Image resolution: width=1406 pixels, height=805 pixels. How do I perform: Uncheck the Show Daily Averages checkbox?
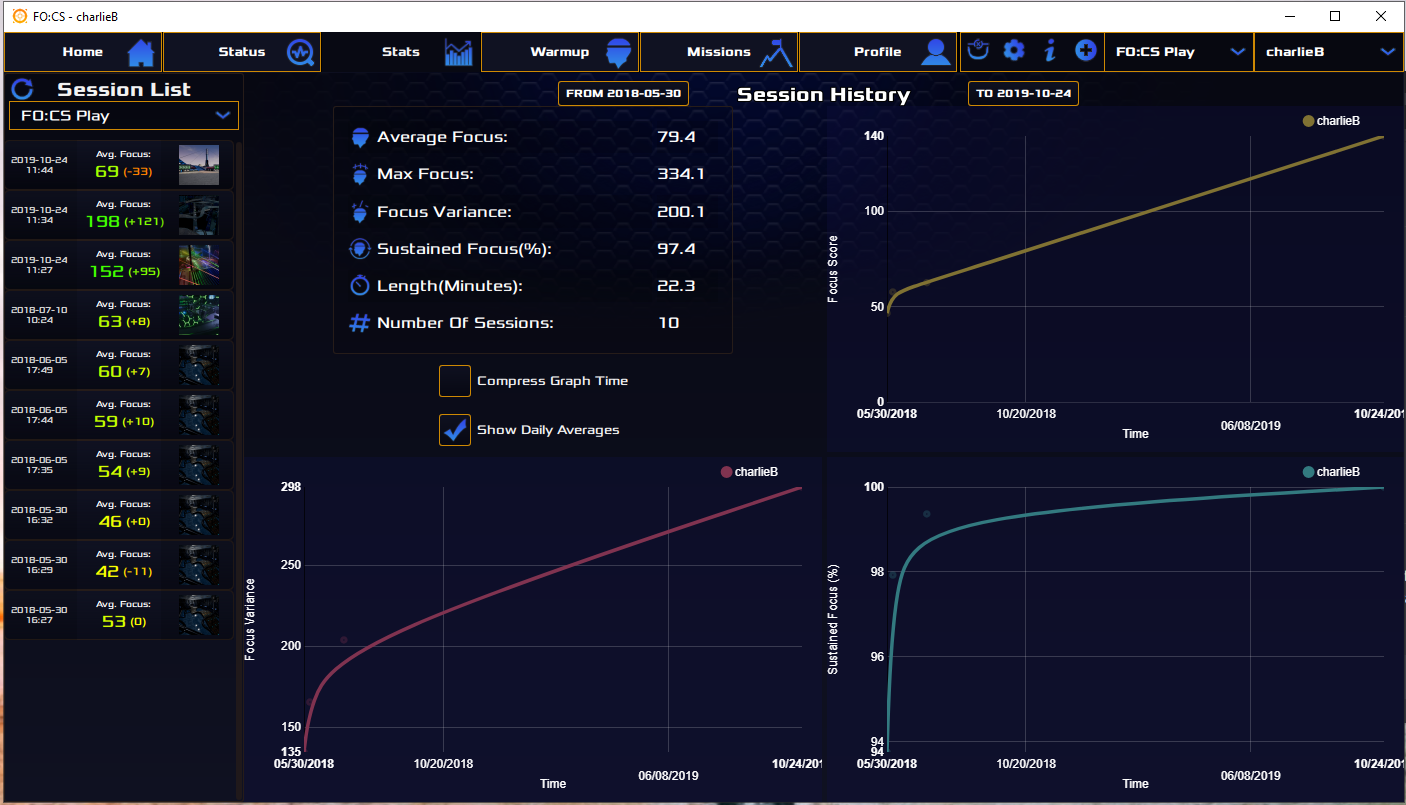455,430
